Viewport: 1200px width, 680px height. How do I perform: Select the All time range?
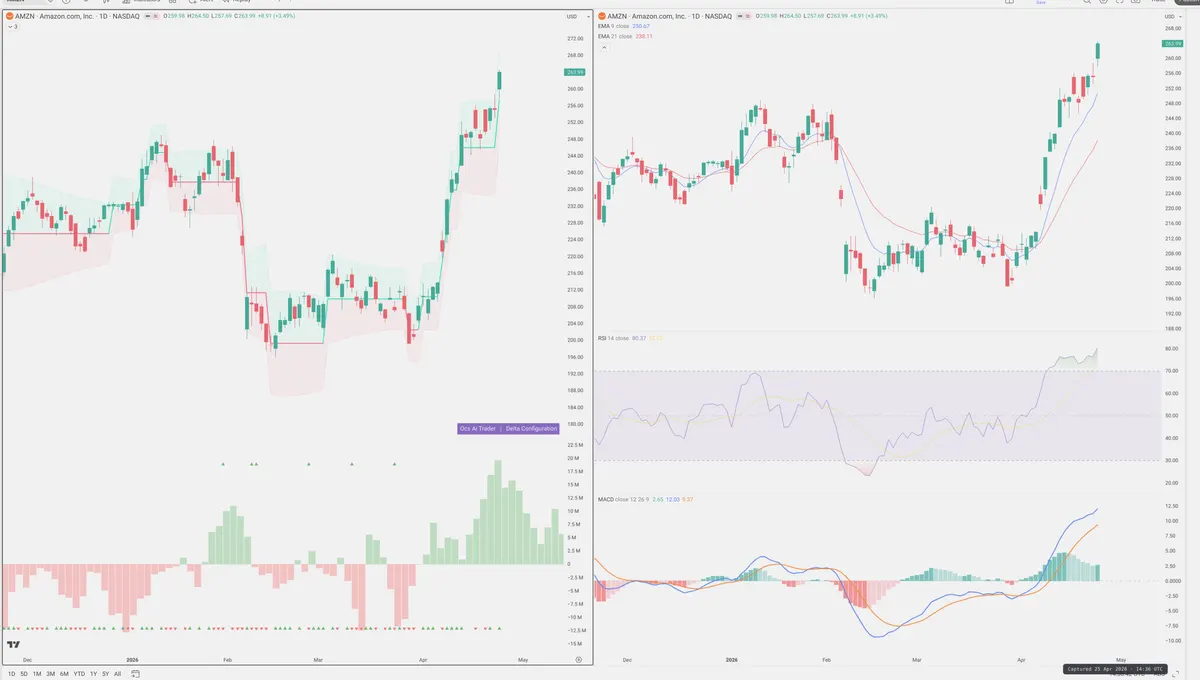pyautogui.click(x=117, y=674)
